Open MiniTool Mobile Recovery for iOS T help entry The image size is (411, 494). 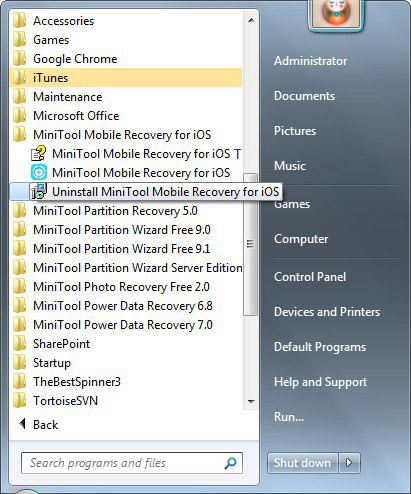pyautogui.click(x=147, y=154)
